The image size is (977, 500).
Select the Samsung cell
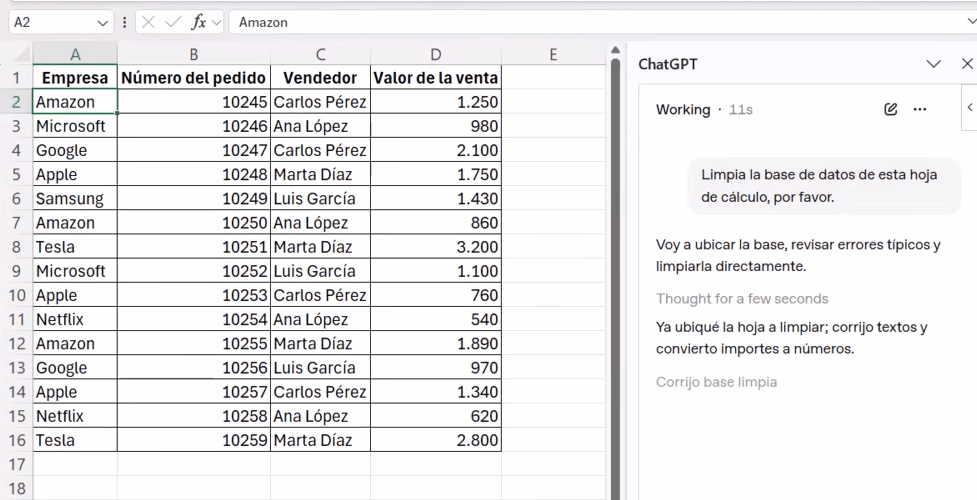pyautogui.click(x=75, y=198)
